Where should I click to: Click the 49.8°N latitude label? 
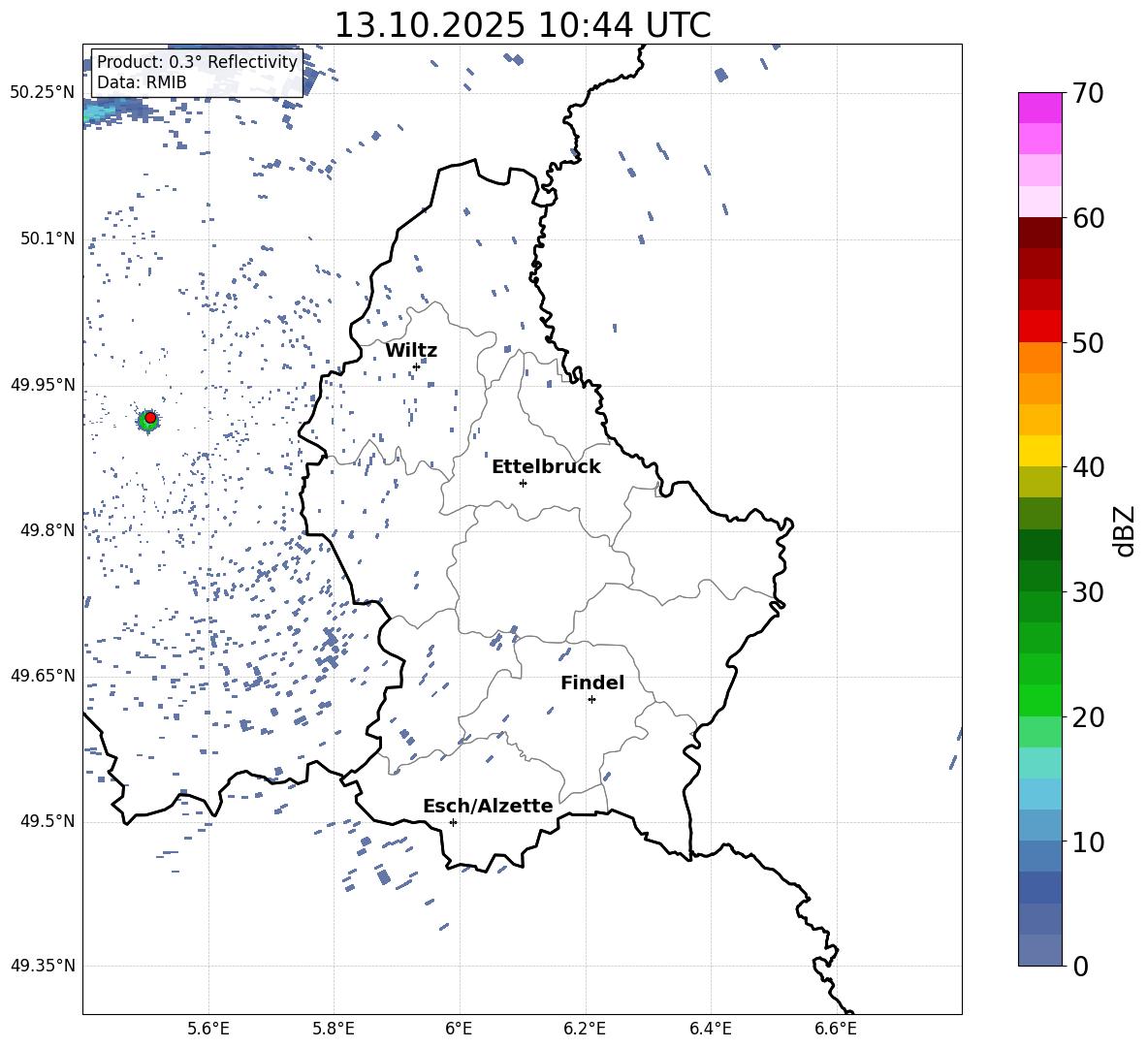48,530
